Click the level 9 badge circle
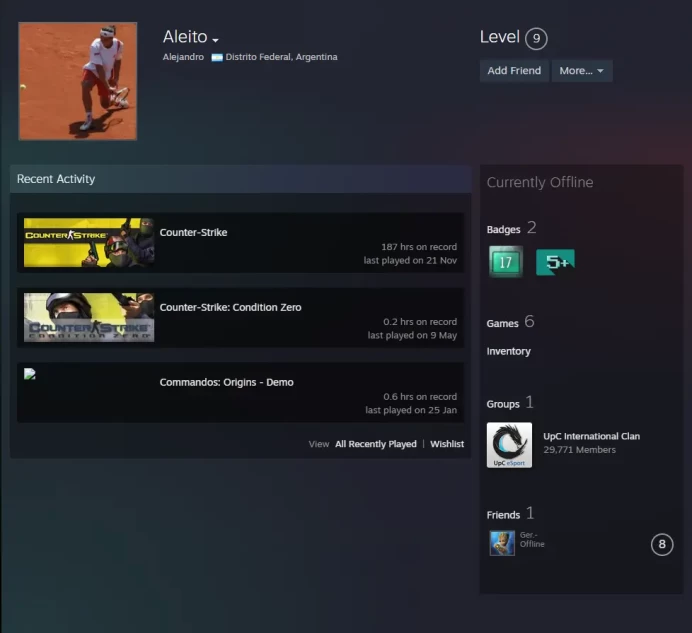The width and height of the screenshot is (692, 633). pos(536,39)
